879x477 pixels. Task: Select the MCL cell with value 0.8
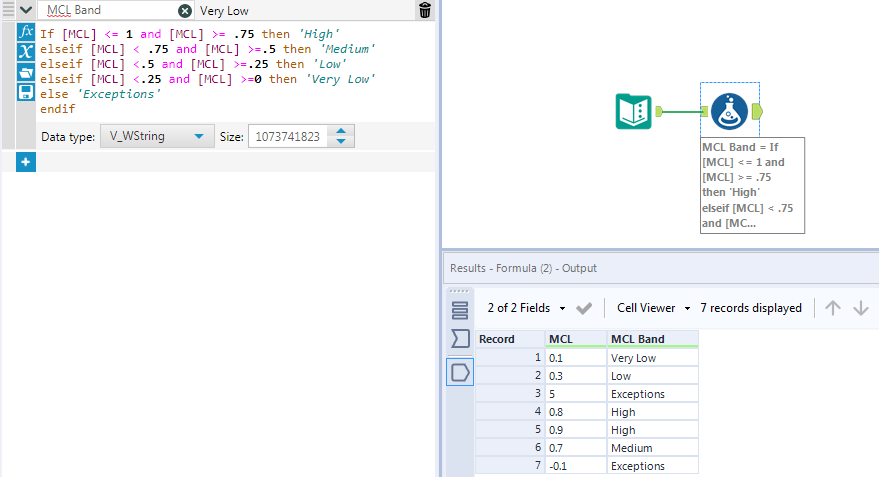[576, 411]
